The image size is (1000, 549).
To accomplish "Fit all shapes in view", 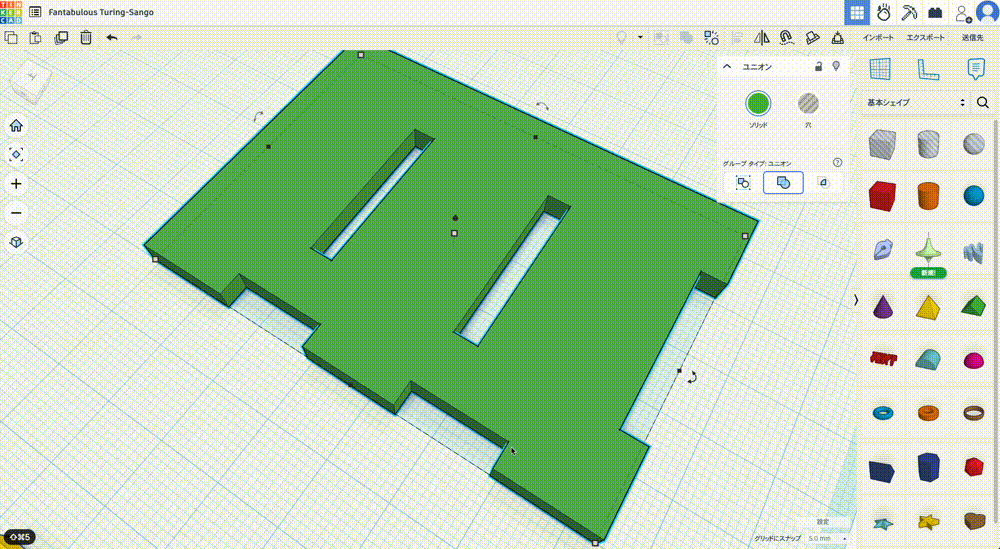I will pyautogui.click(x=16, y=155).
